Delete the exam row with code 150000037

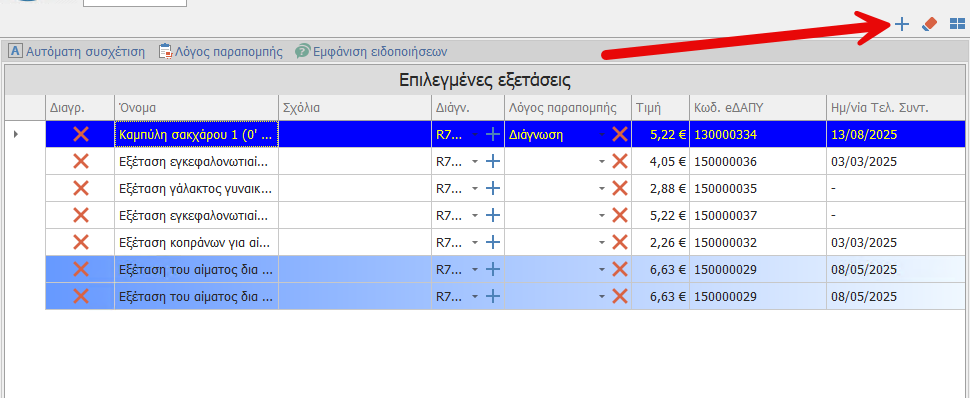(80, 215)
